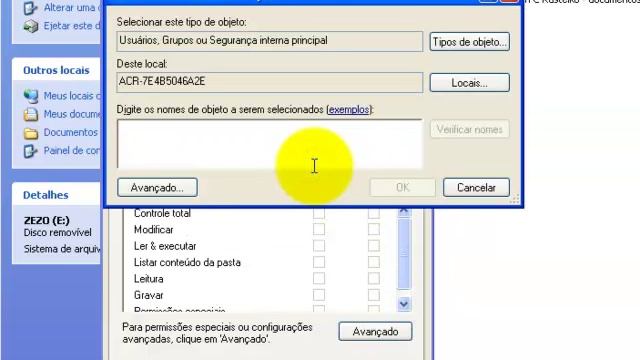Screen dimensions: 640x360
Task: Open the Avançado... dialog button
Action: click(157, 188)
